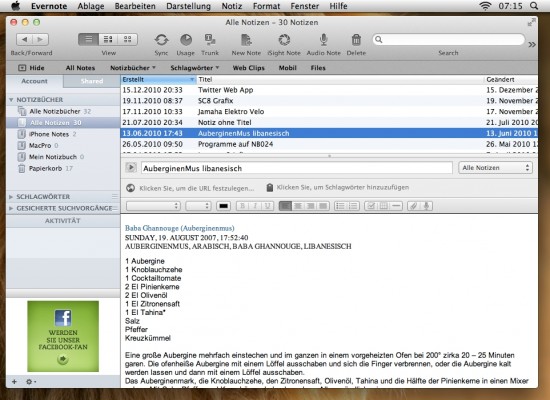The image size is (550, 400).
Task: Toggle italic text formatting
Action: pyautogui.click(x=255, y=206)
